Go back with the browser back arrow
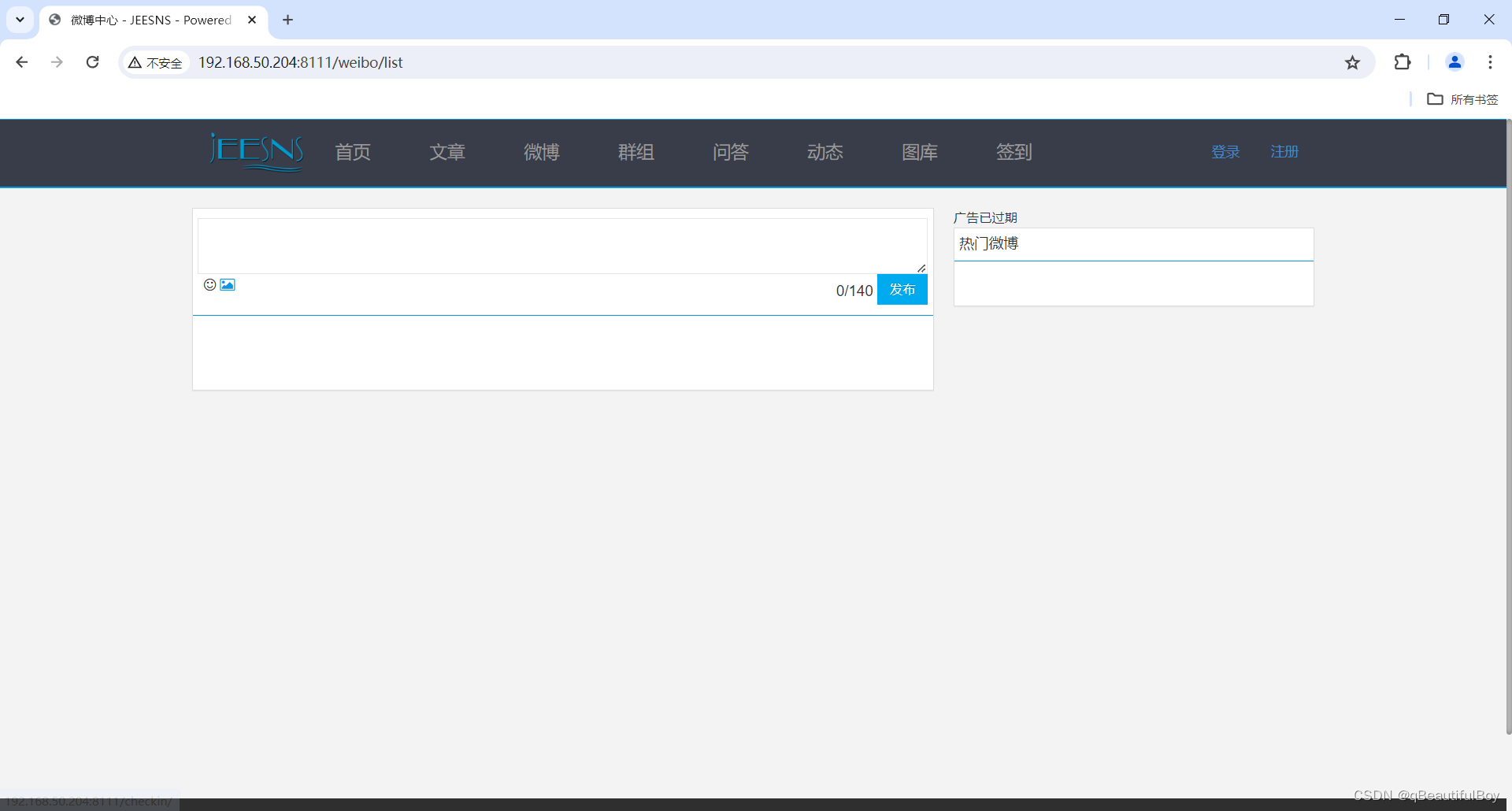Screen dimensions: 1512x811 click(x=22, y=62)
